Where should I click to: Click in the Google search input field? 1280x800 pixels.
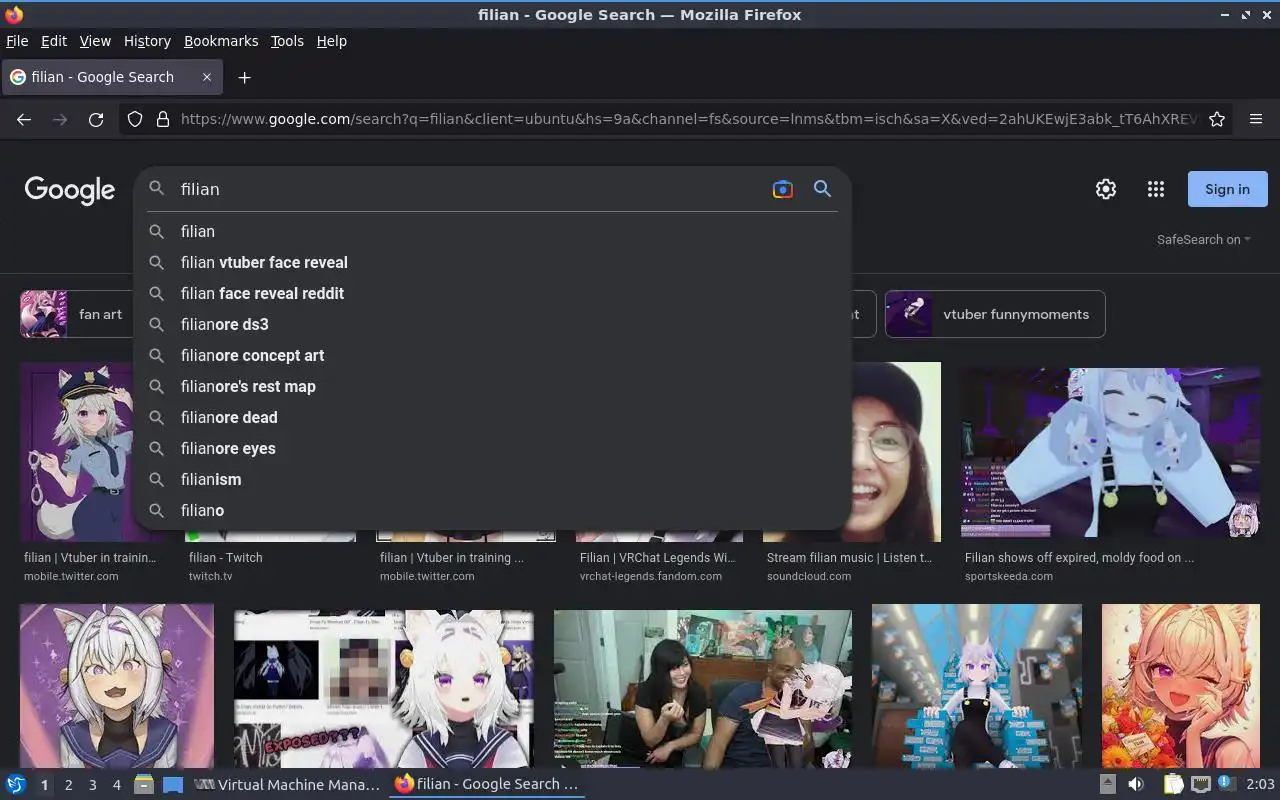(x=470, y=189)
